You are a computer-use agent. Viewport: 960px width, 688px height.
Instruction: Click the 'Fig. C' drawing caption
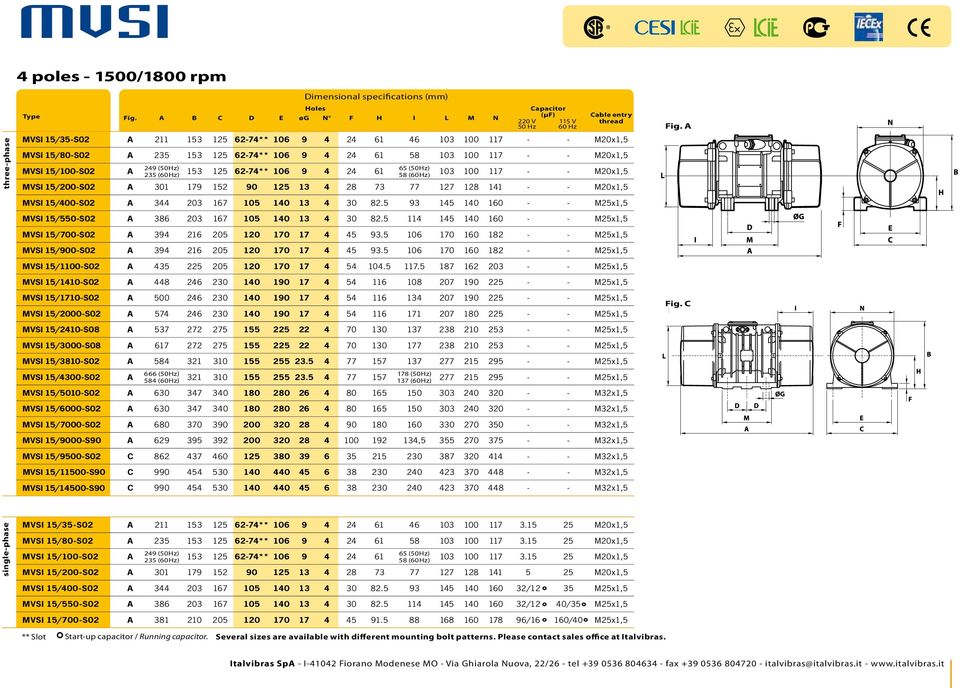point(678,304)
